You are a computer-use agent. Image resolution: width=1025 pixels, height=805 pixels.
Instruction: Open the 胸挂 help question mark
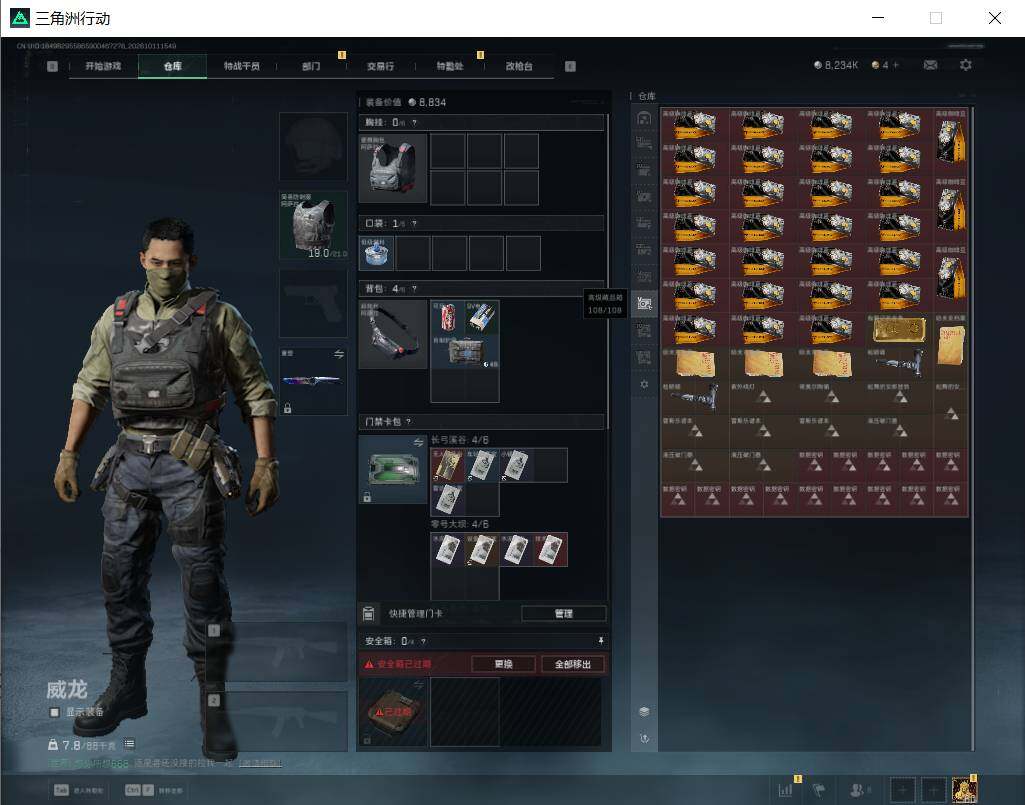pos(414,122)
